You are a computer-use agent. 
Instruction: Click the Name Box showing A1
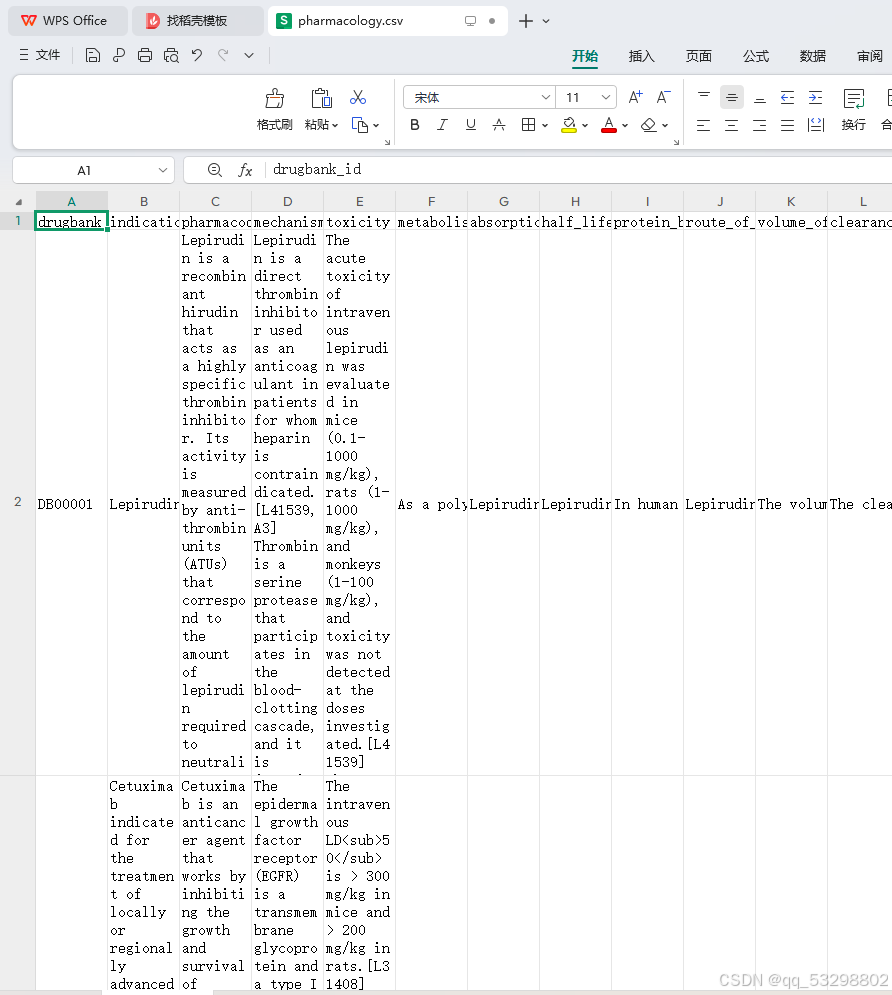93,170
